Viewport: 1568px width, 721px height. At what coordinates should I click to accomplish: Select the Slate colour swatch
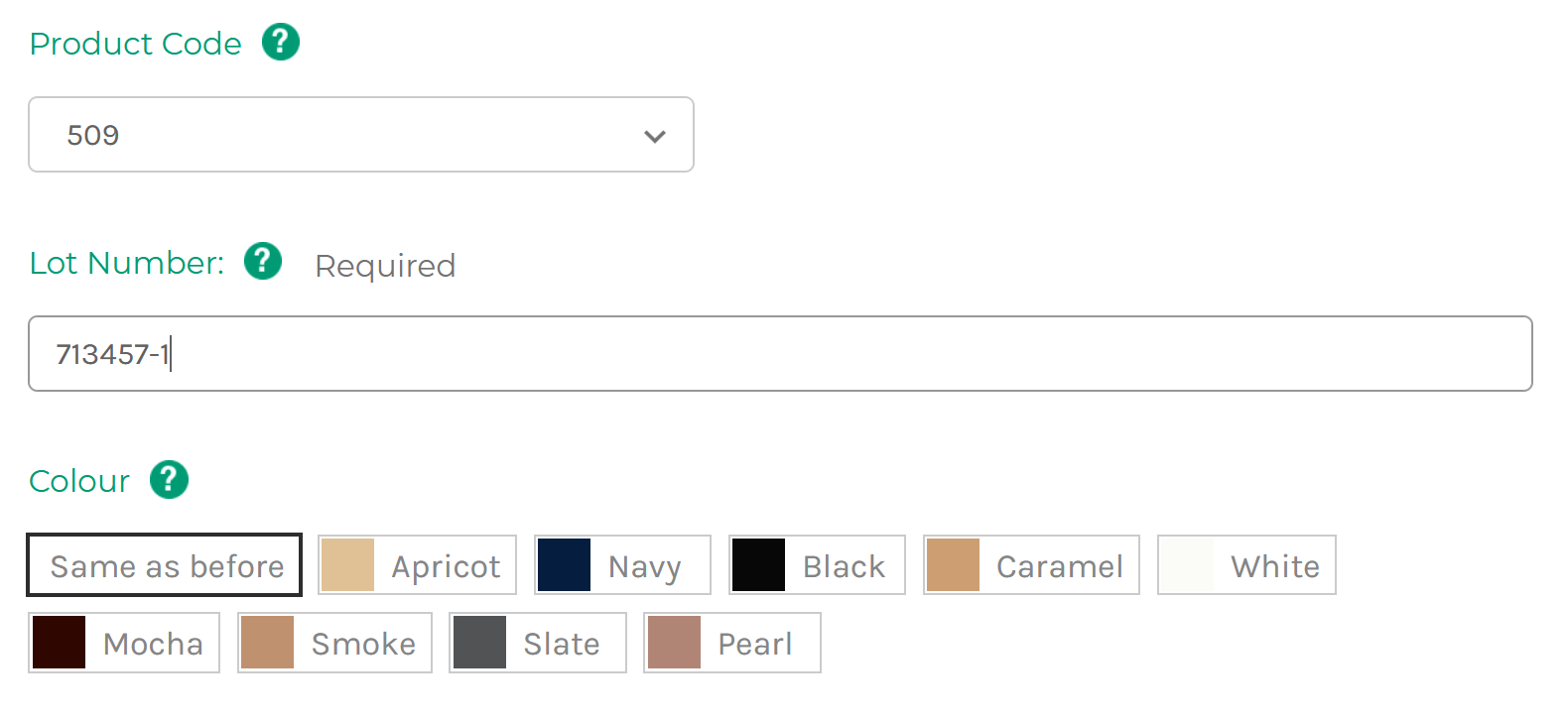[538, 643]
